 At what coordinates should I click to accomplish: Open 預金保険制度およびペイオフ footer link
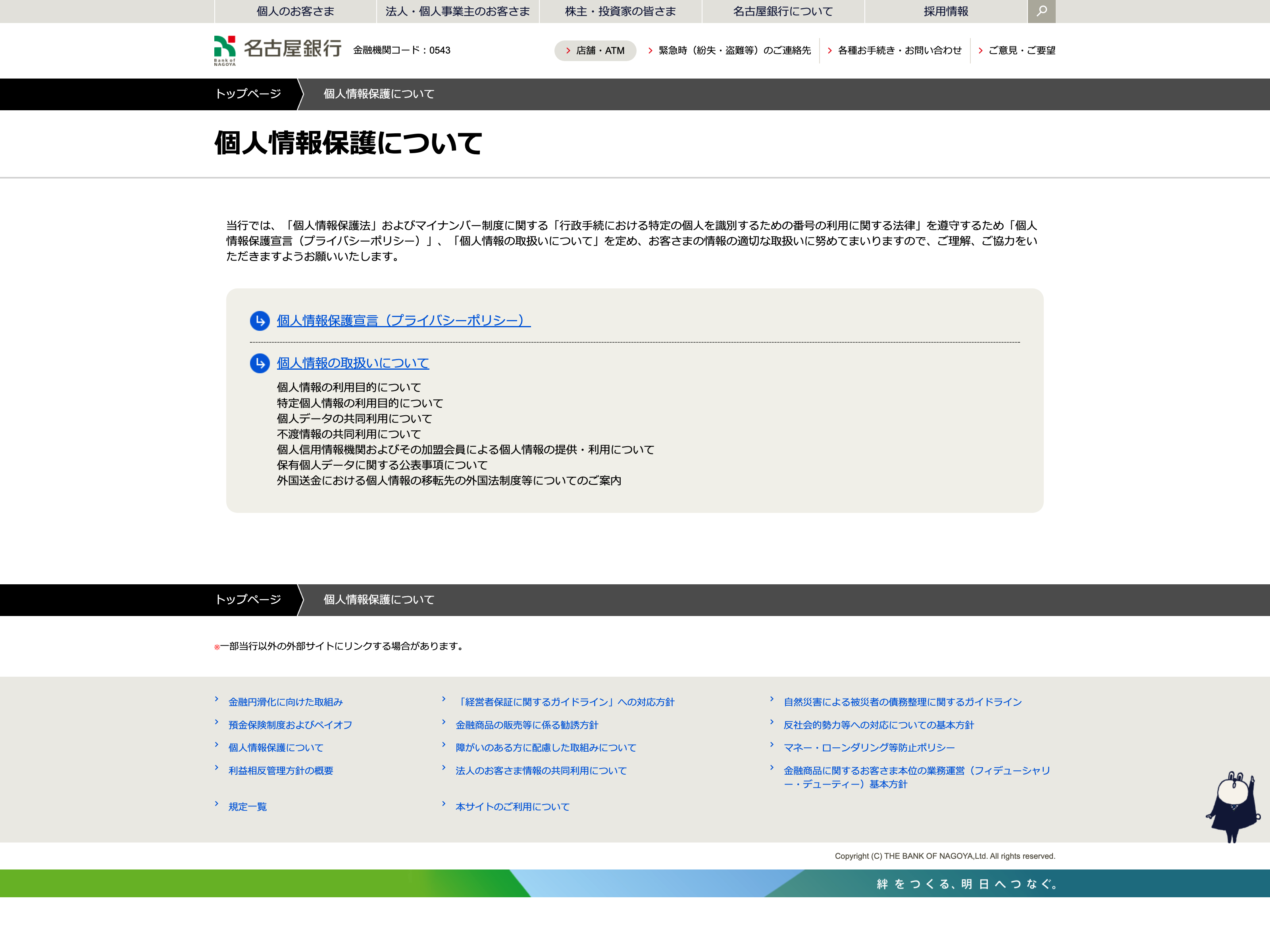pyautogui.click(x=290, y=725)
